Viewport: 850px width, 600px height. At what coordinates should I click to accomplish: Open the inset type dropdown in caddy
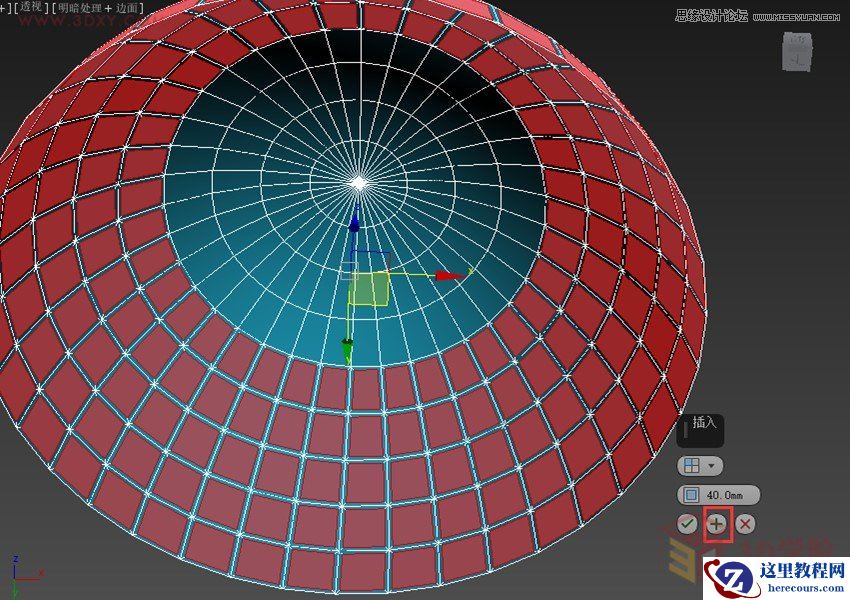[x=700, y=466]
